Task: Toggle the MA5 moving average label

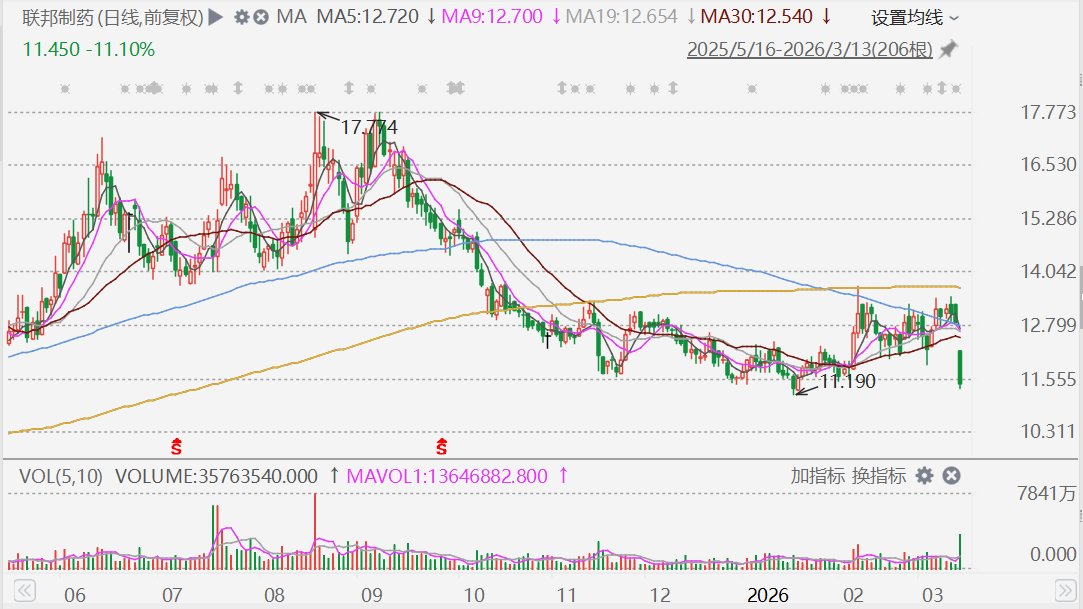Action: [368, 17]
